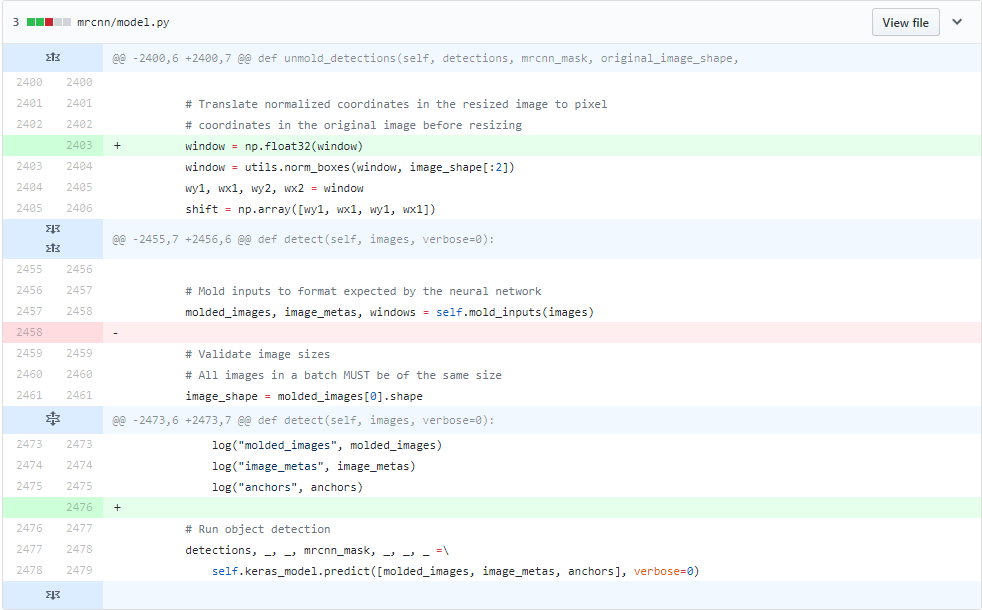
Task: Open View file for model.py
Action: pos(905,23)
